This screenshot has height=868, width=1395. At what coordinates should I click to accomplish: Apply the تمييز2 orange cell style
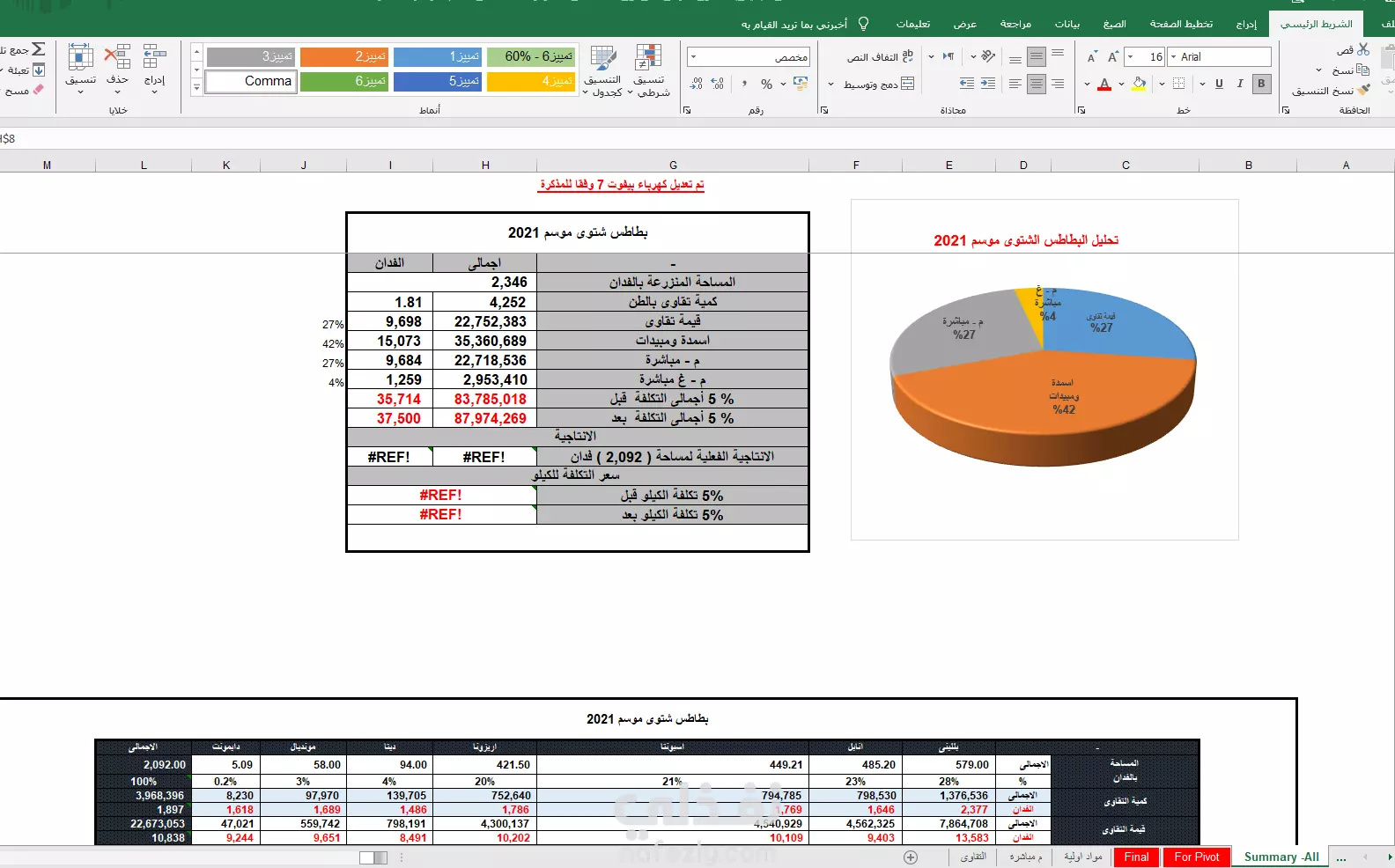pyautogui.click(x=344, y=56)
